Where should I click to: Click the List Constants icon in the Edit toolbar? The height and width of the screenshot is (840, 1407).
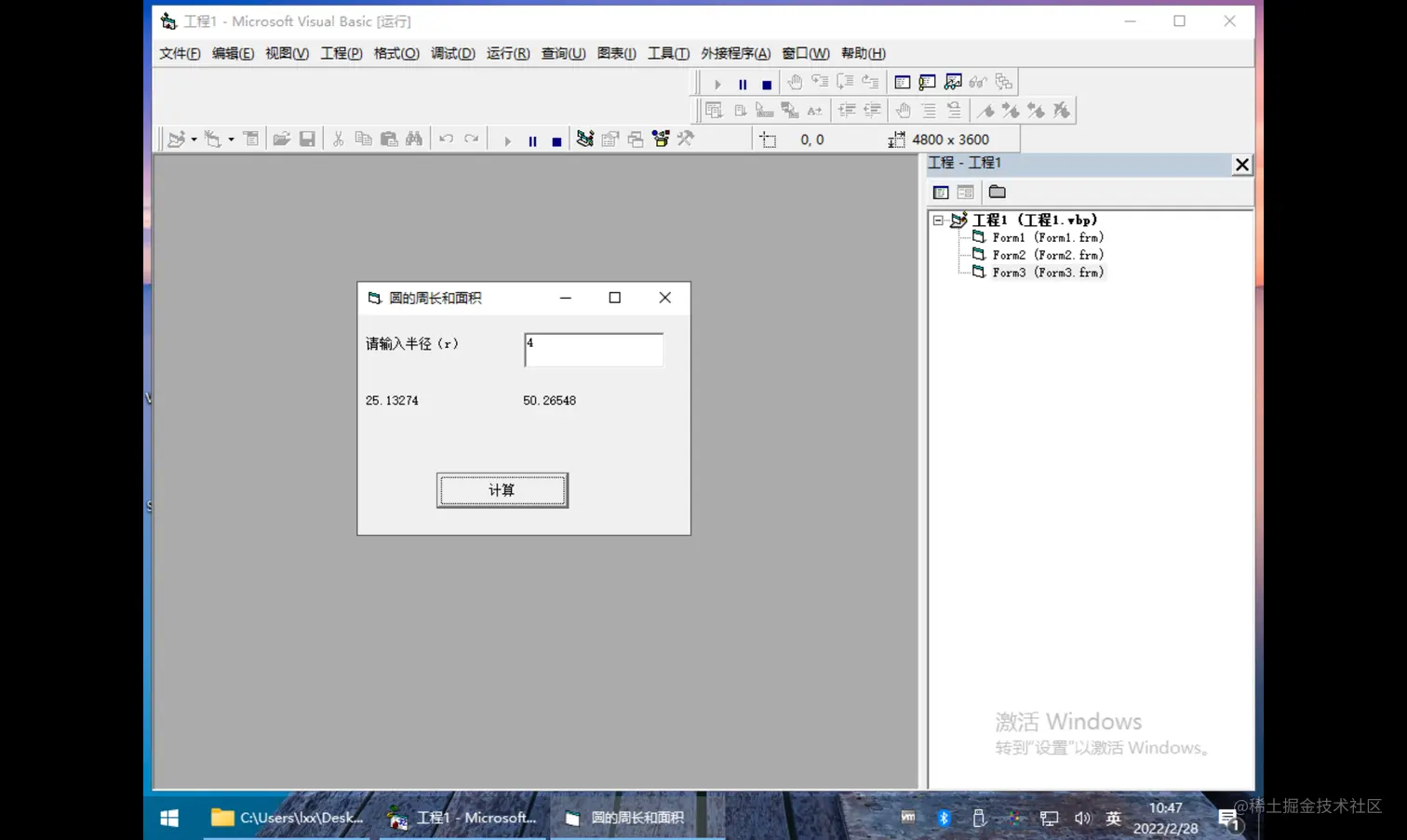click(740, 111)
